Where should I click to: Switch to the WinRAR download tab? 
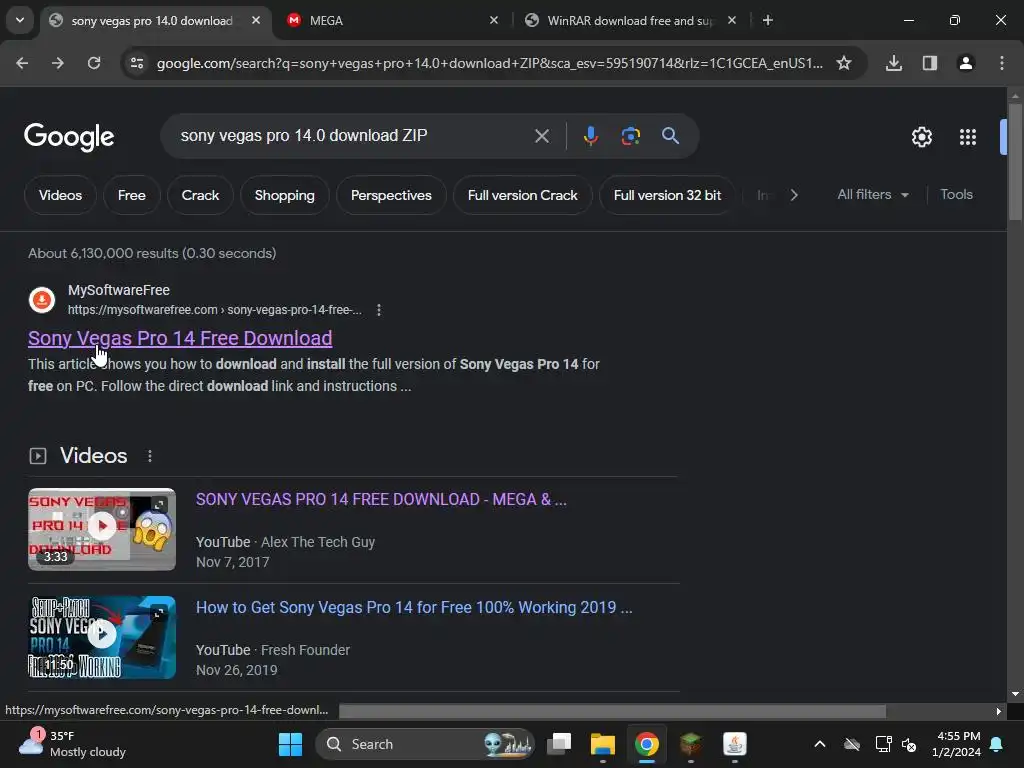click(x=631, y=20)
